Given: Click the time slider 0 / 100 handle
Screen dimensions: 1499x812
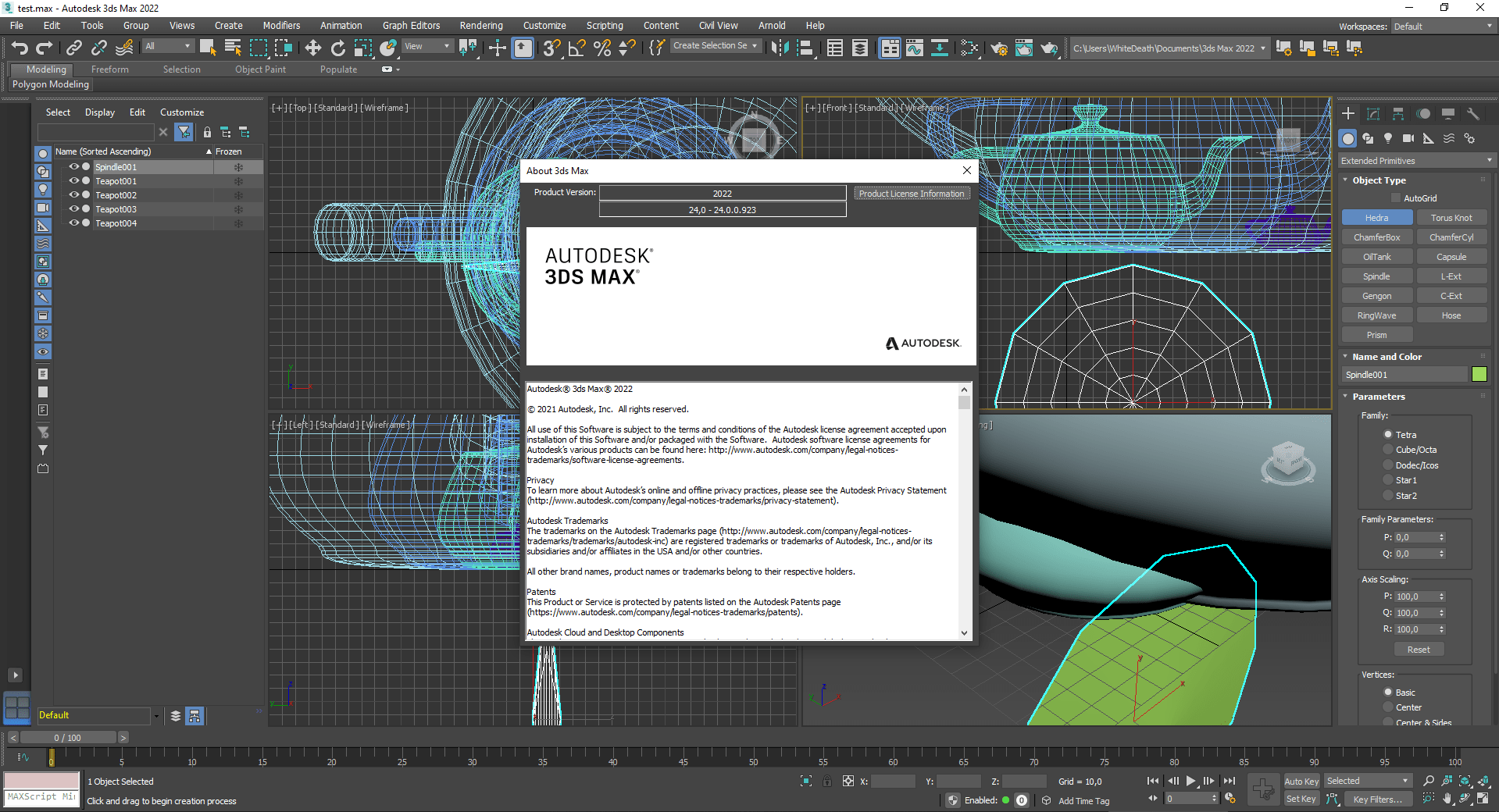Looking at the screenshot, I should pyautogui.click(x=67, y=738).
